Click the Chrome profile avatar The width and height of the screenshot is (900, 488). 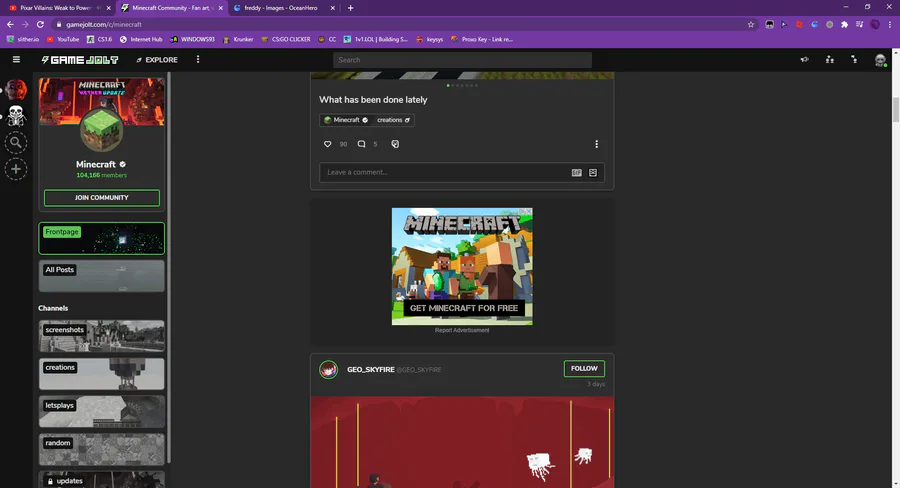click(875, 25)
